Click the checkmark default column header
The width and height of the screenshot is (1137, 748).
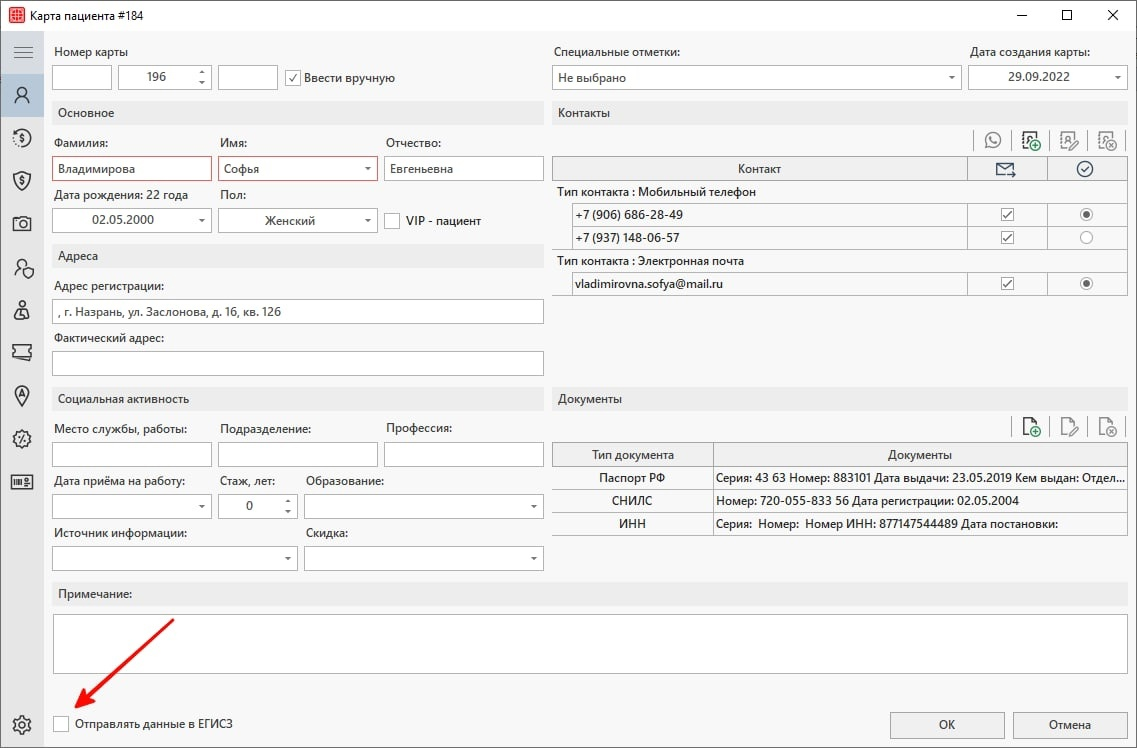(x=1086, y=169)
